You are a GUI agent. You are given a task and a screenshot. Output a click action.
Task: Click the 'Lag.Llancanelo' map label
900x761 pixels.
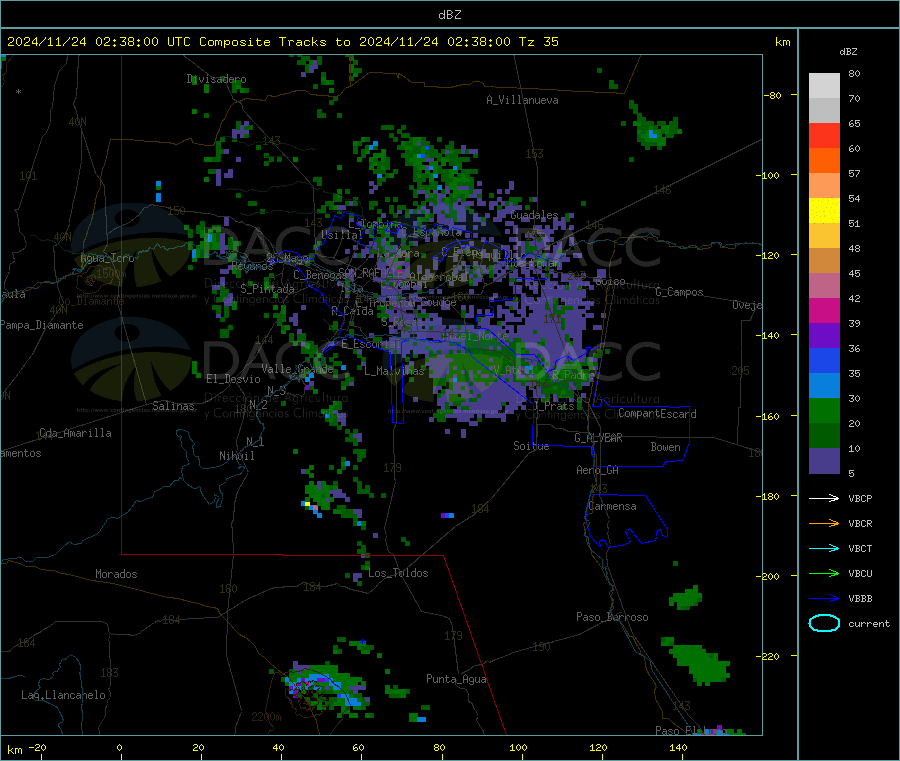pyautogui.click(x=63, y=696)
